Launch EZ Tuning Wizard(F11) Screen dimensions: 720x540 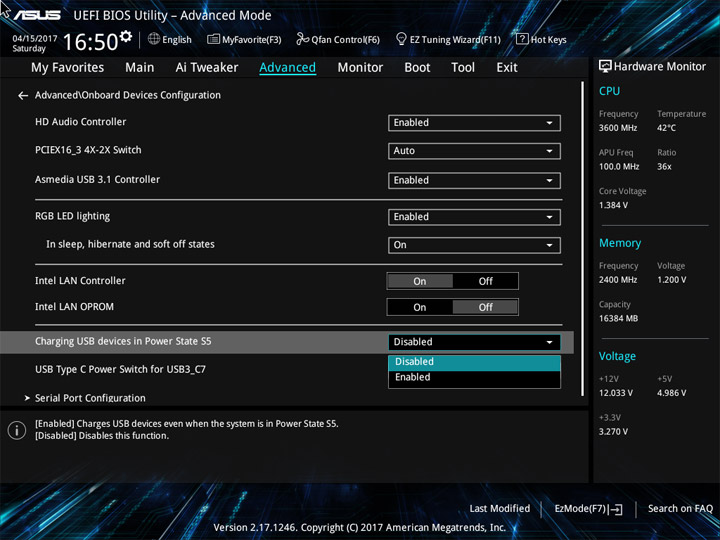coord(448,39)
